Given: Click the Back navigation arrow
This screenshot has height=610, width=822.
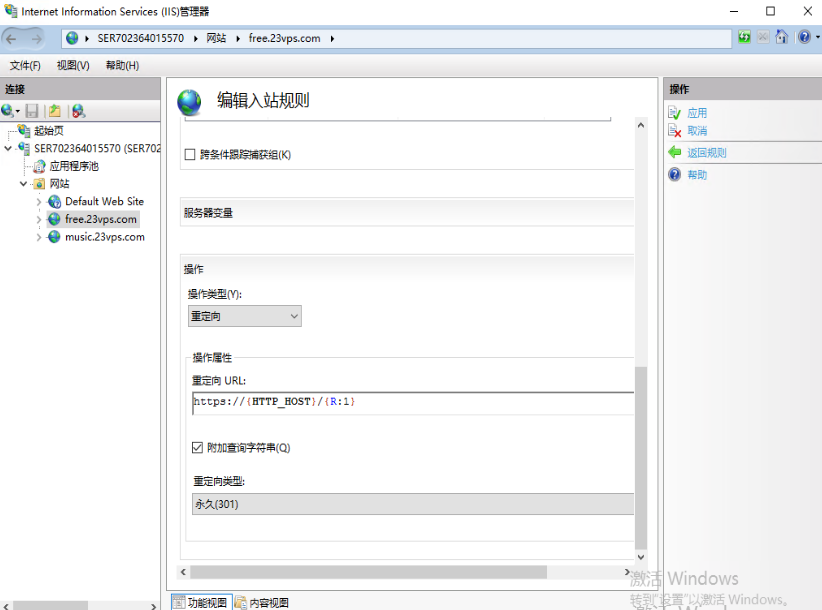Looking at the screenshot, I should click(x=11, y=38).
